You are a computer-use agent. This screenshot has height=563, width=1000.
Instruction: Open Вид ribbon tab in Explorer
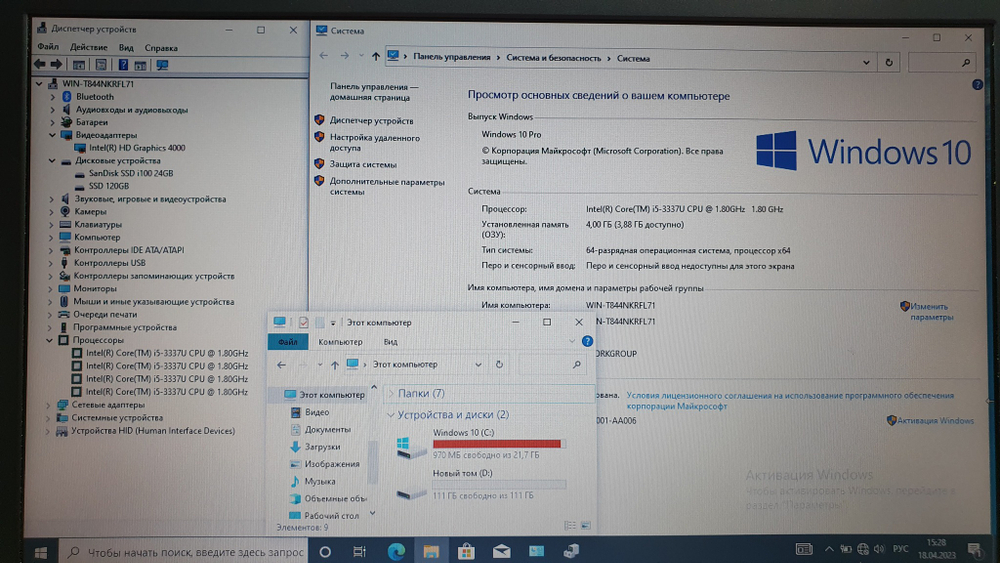click(x=390, y=342)
